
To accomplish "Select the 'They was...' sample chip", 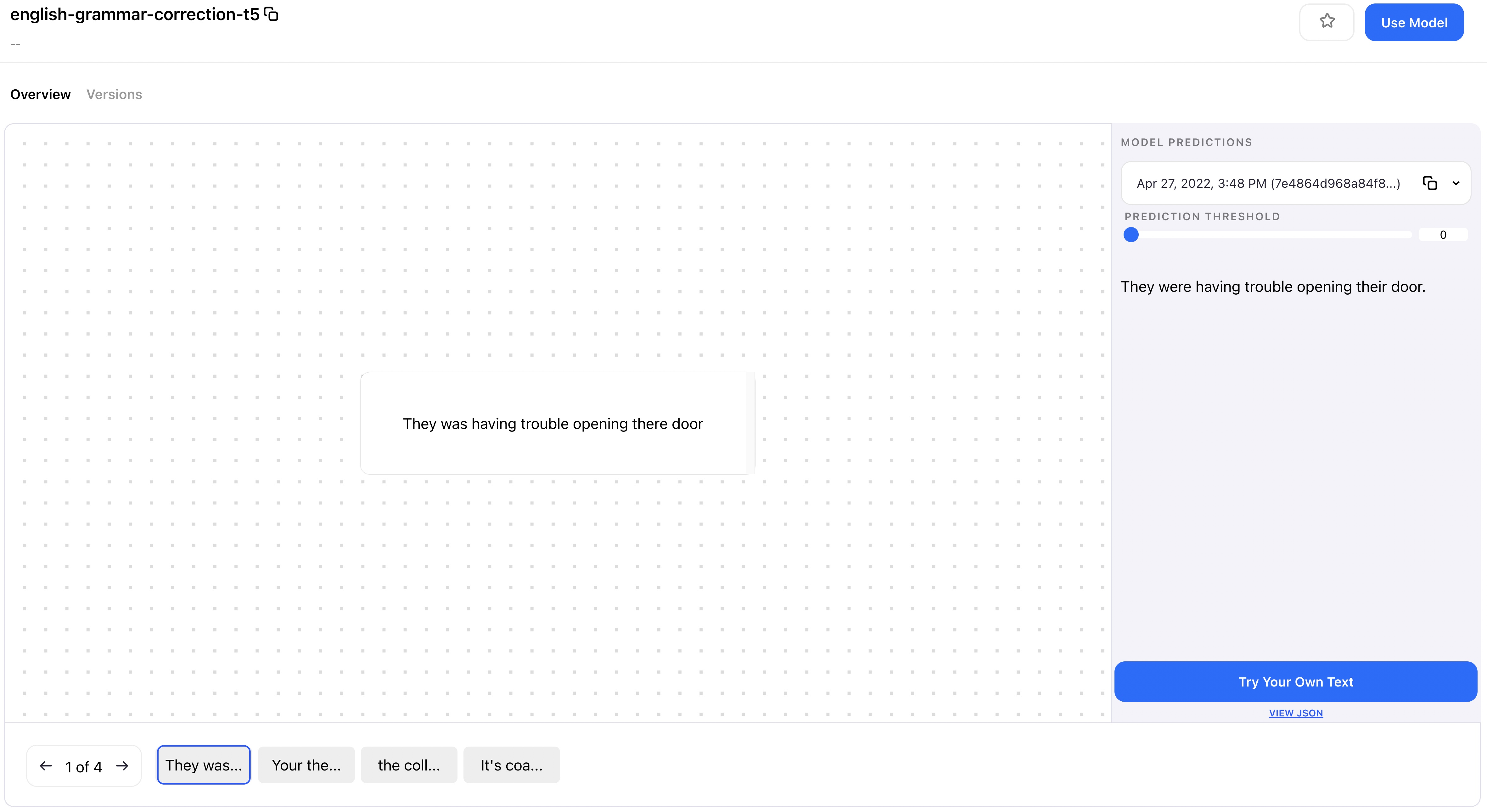I will pyautogui.click(x=203, y=765).
